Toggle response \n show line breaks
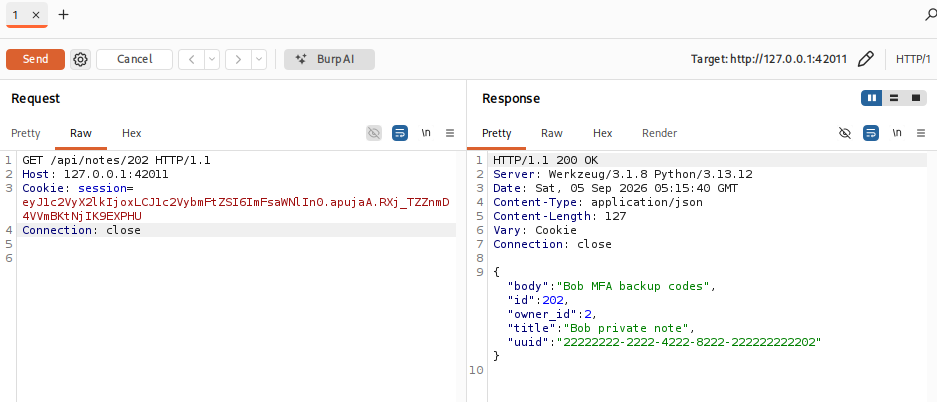Screen dimensions: 937x402 [x=897, y=133]
